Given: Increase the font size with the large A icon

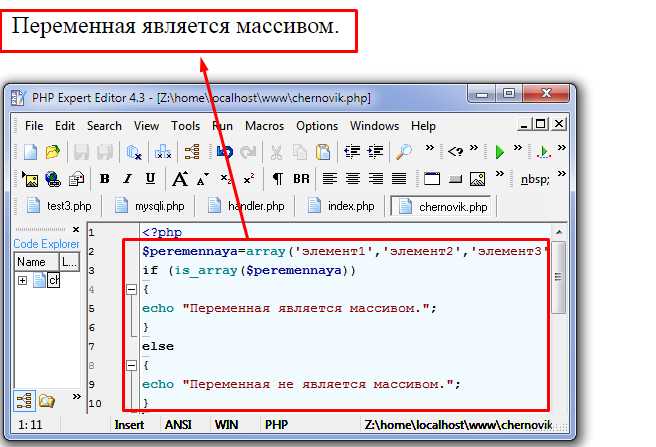Looking at the screenshot, I should point(180,179).
